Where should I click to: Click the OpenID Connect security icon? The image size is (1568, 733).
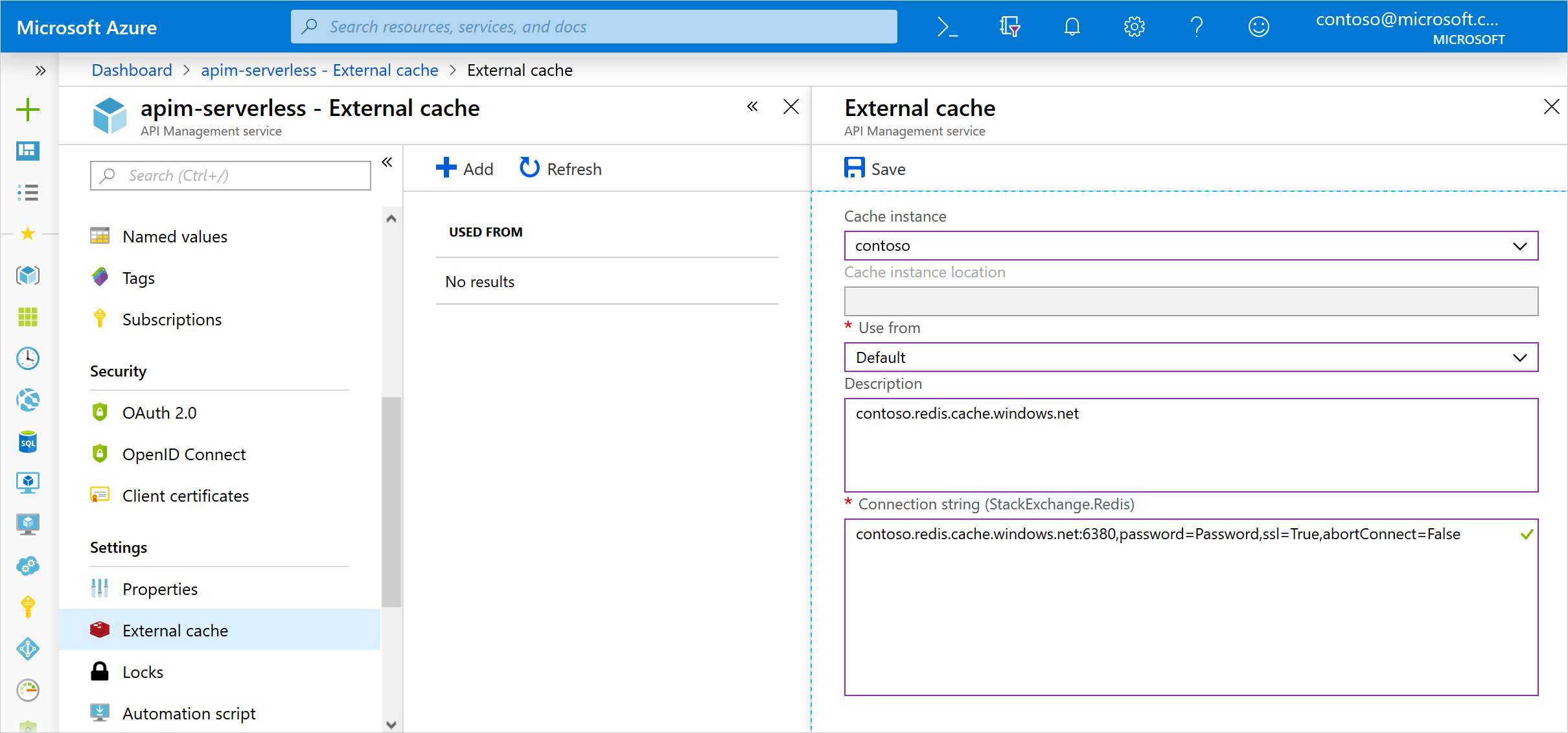pos(99,453)
